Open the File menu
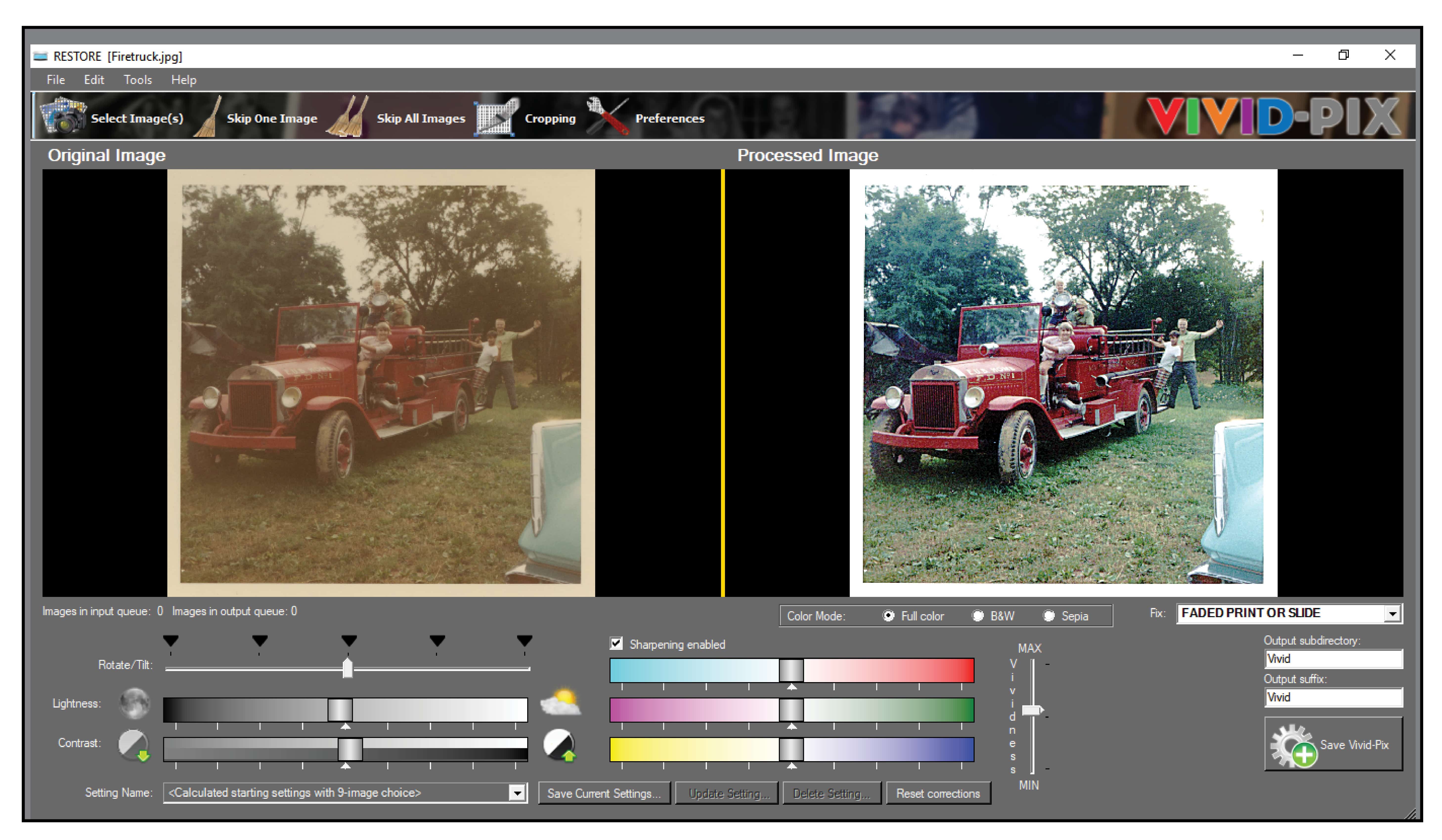This screenshot has width=1442, height=840. point(56,80)
